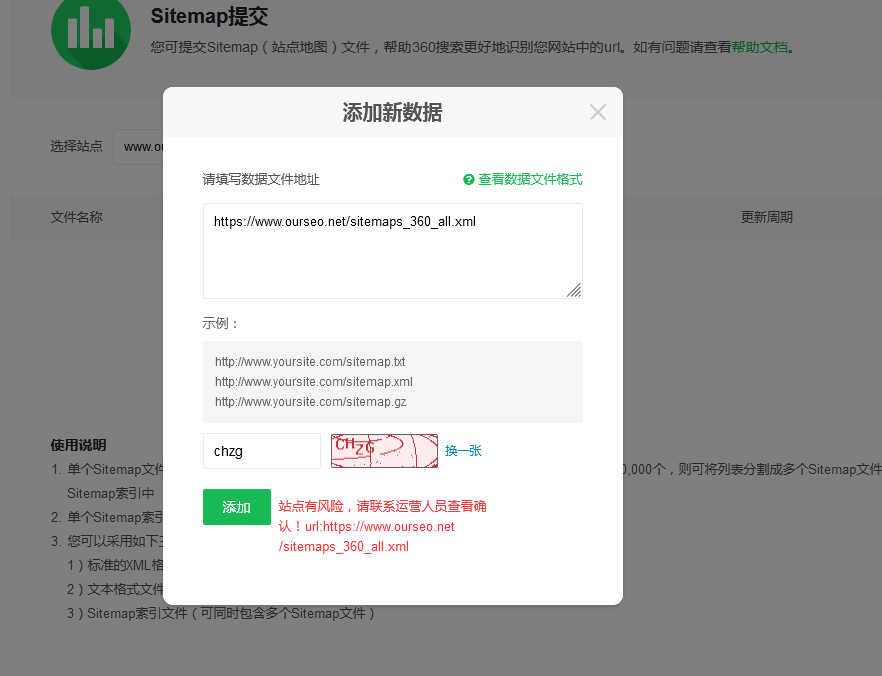Select the example sitemap.gz URL line
Viewport: 882px width, 676px height.
tap(310, 402)
